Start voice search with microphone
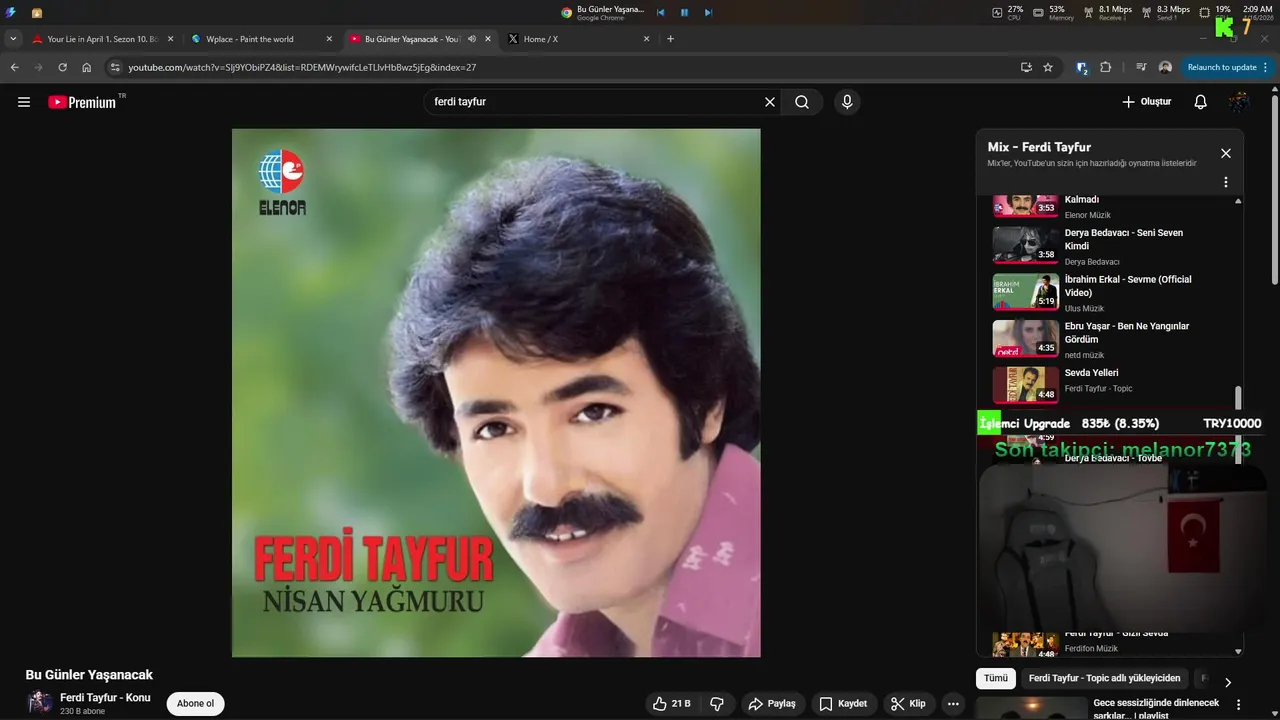This screenshot has height=720, width=1280. [847, 102]
